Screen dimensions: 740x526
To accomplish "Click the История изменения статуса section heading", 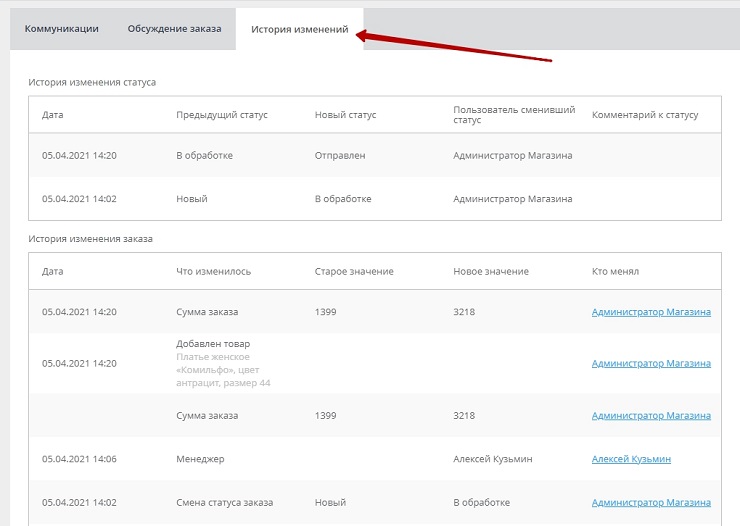I will click(x=92, y=82).
